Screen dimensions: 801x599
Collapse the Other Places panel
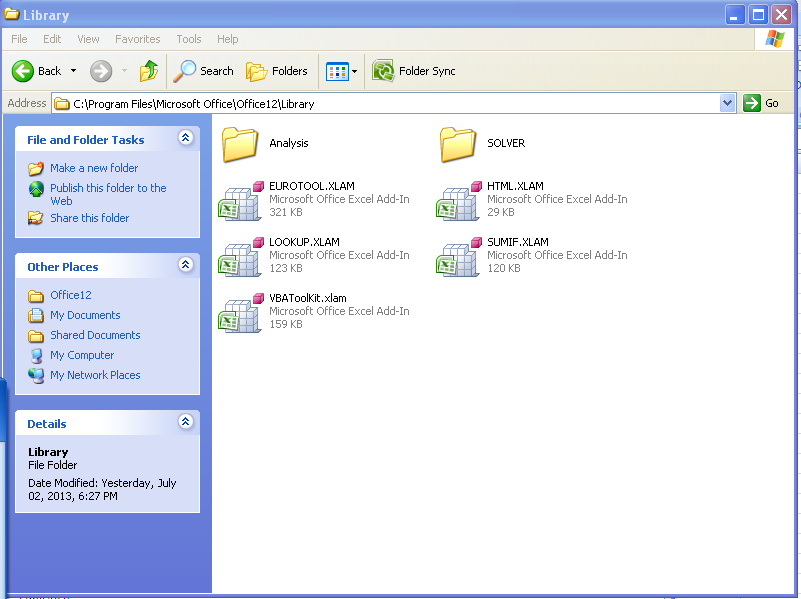[185, 265]
